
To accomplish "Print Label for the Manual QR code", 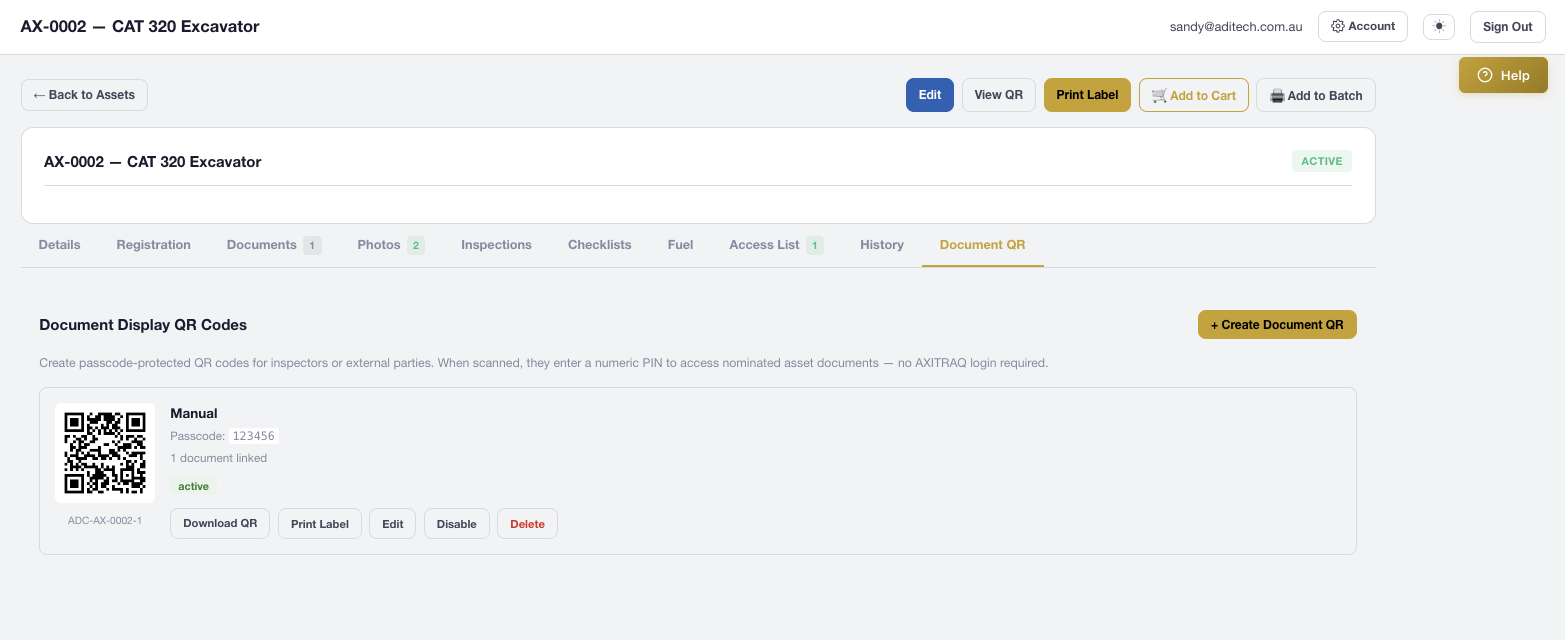I will 320,523.
